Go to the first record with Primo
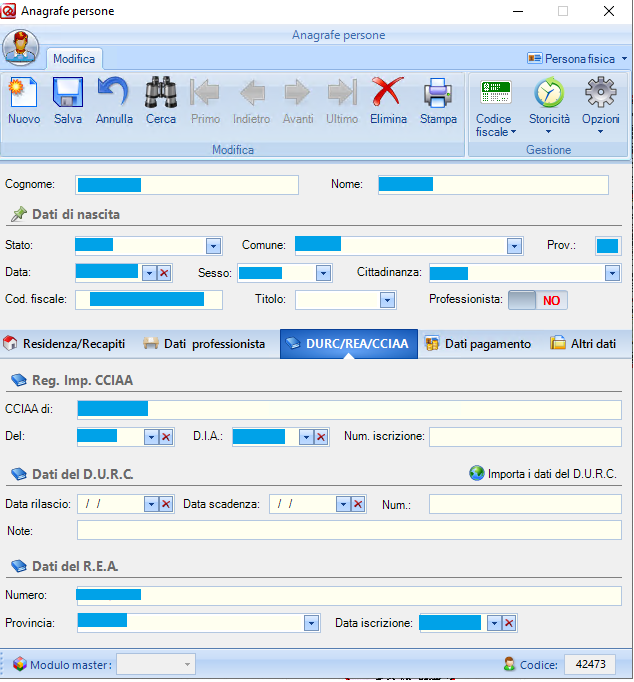 205,92
